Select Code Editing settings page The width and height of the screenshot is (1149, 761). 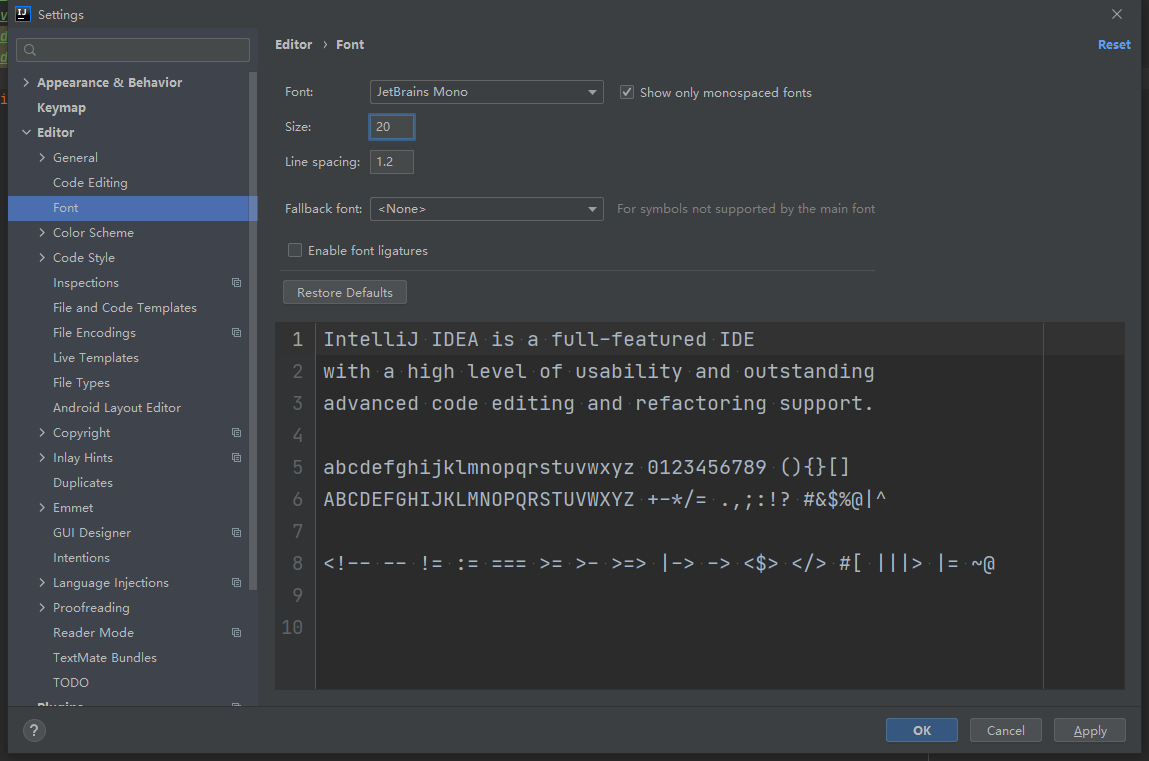pyautogui.click(x=90, y=183)
